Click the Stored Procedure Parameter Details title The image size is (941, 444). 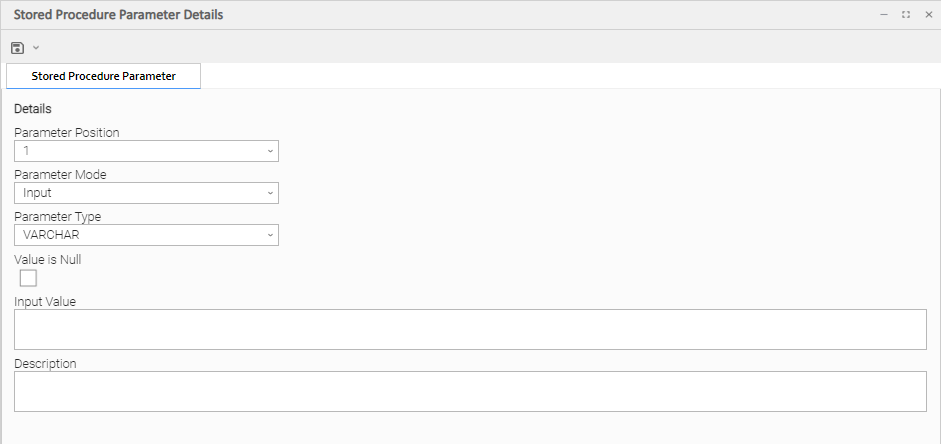click(118, 15)
